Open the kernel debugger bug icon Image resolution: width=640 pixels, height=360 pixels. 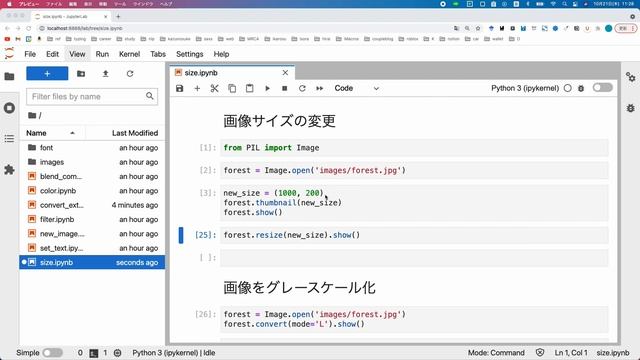point(581,88)
